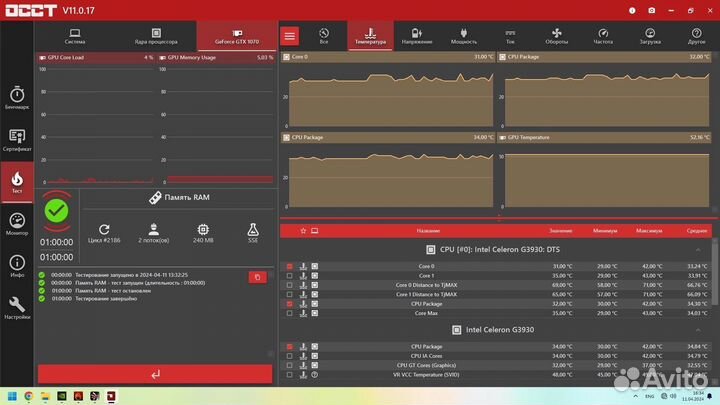The image size is (720, 405).
Task: Click the SSE flask icon
Action: (253, 229)
